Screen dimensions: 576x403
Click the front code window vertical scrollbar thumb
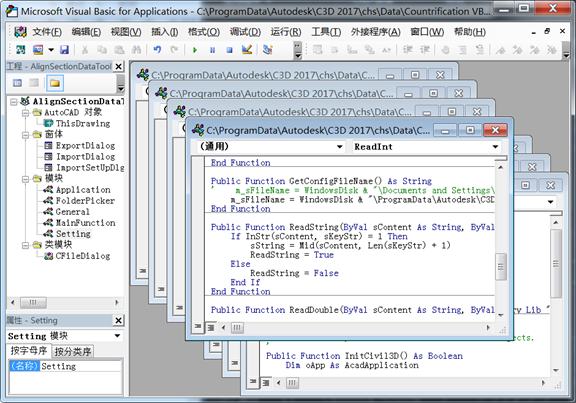(x=500, y=267)
